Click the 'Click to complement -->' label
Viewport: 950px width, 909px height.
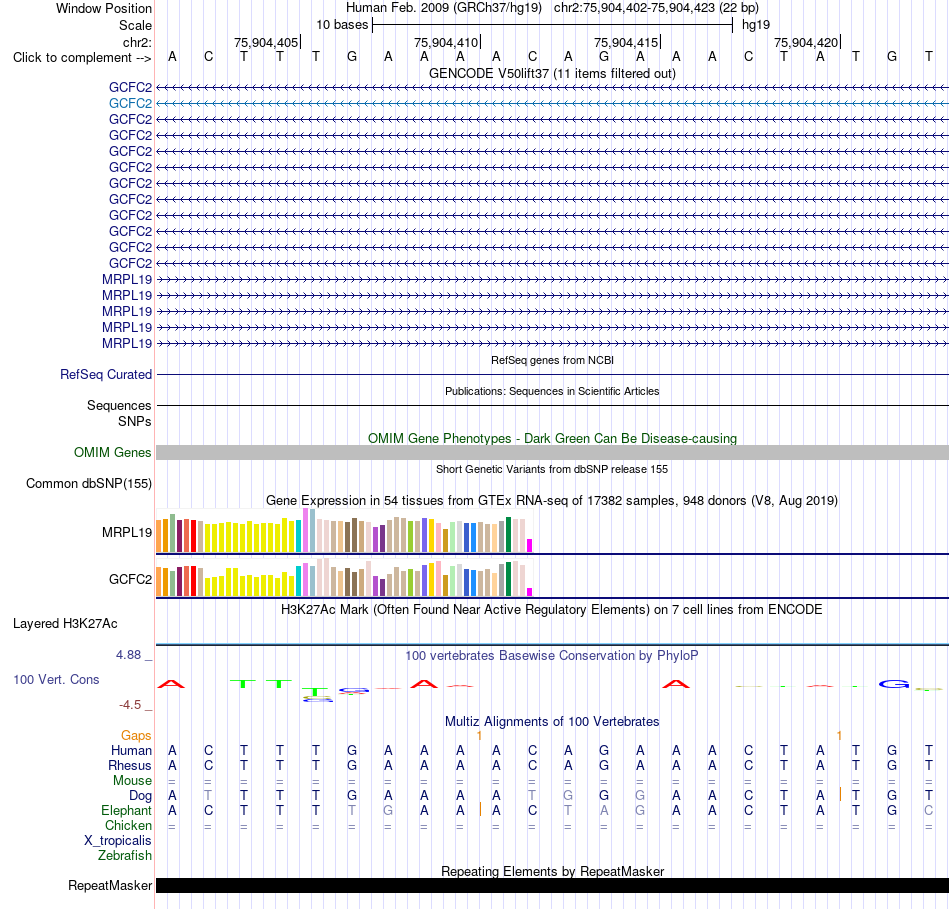coord(82,58)
